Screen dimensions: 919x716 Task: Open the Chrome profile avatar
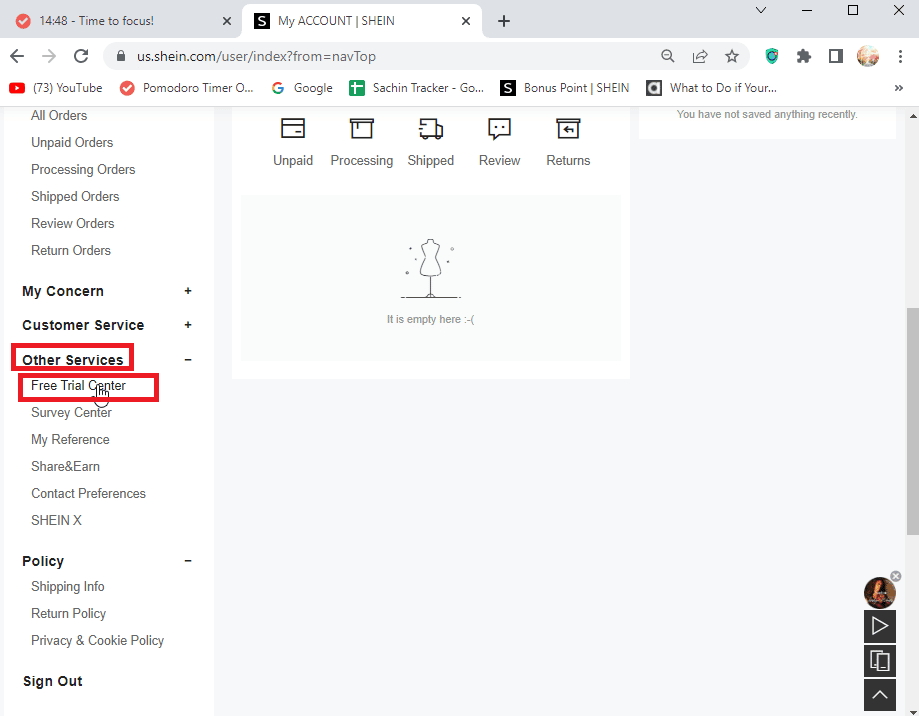pyautogui.click(x=867, y=56)
